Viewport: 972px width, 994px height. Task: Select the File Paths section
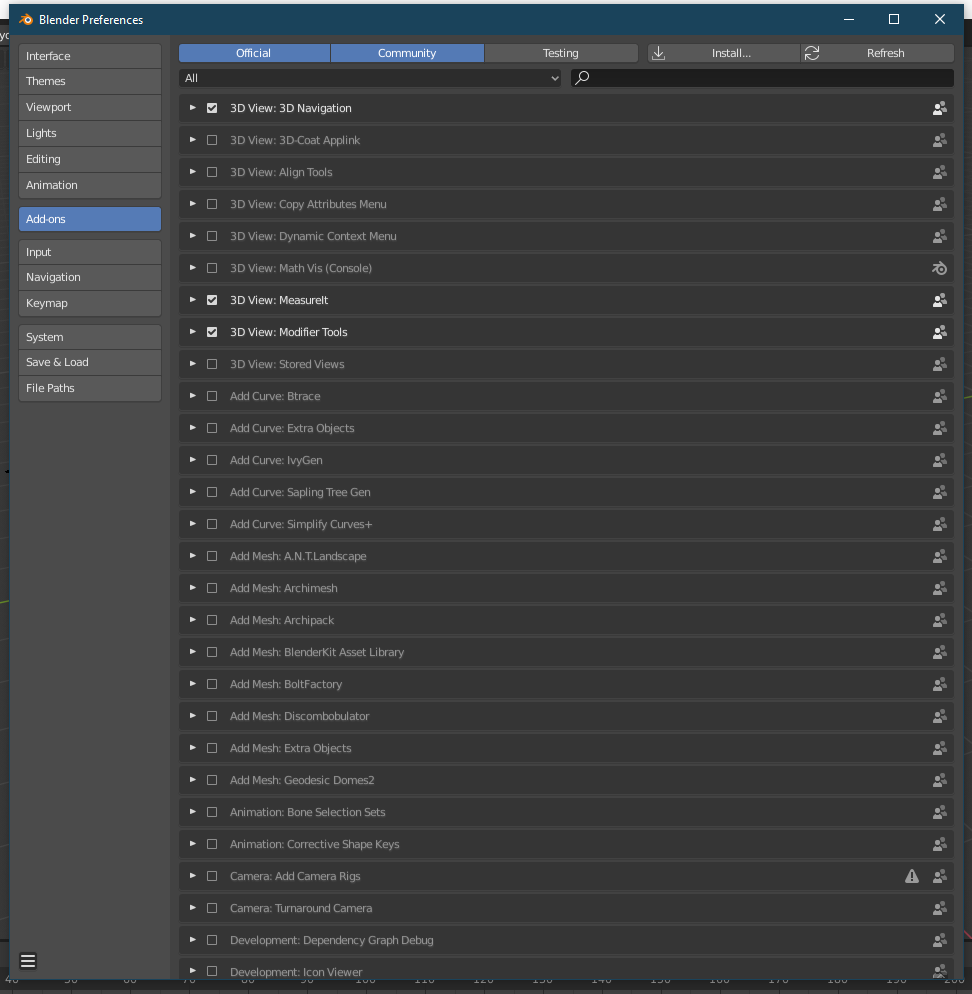click(x=90, y=388)
